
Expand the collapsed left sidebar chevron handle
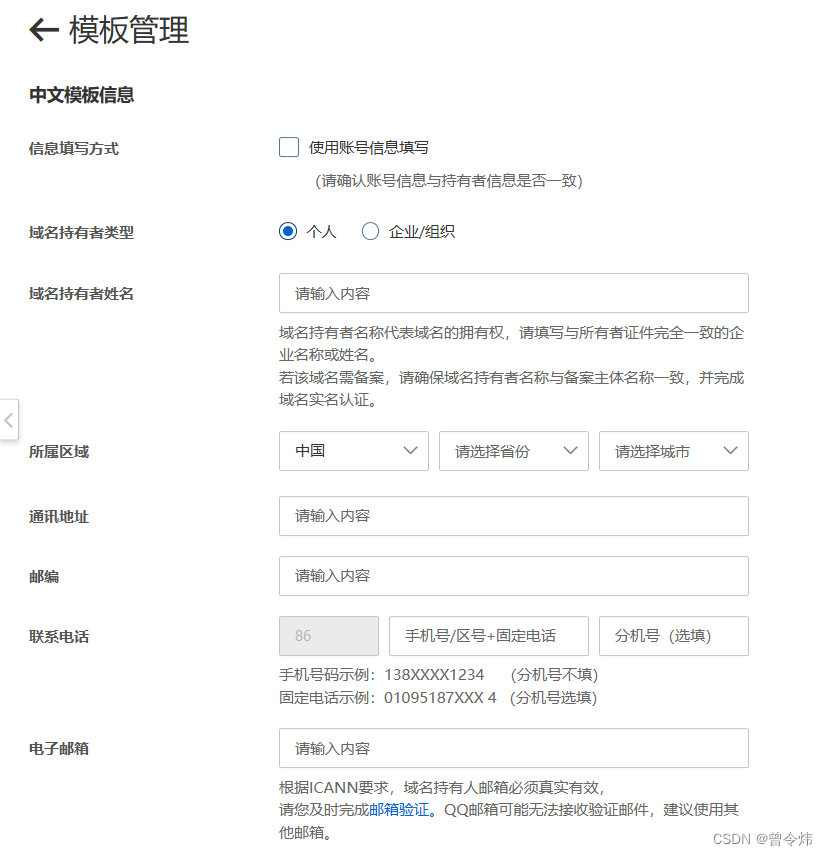(x=9, y=420)
